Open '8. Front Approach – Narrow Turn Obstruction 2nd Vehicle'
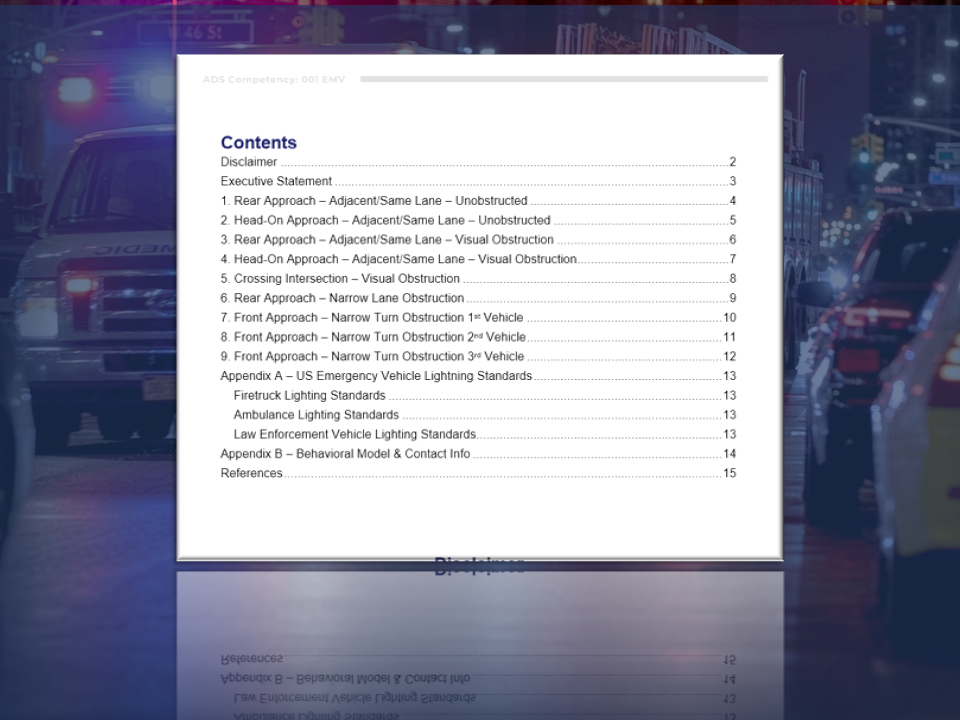960x720 pixels. click(478, 337)
